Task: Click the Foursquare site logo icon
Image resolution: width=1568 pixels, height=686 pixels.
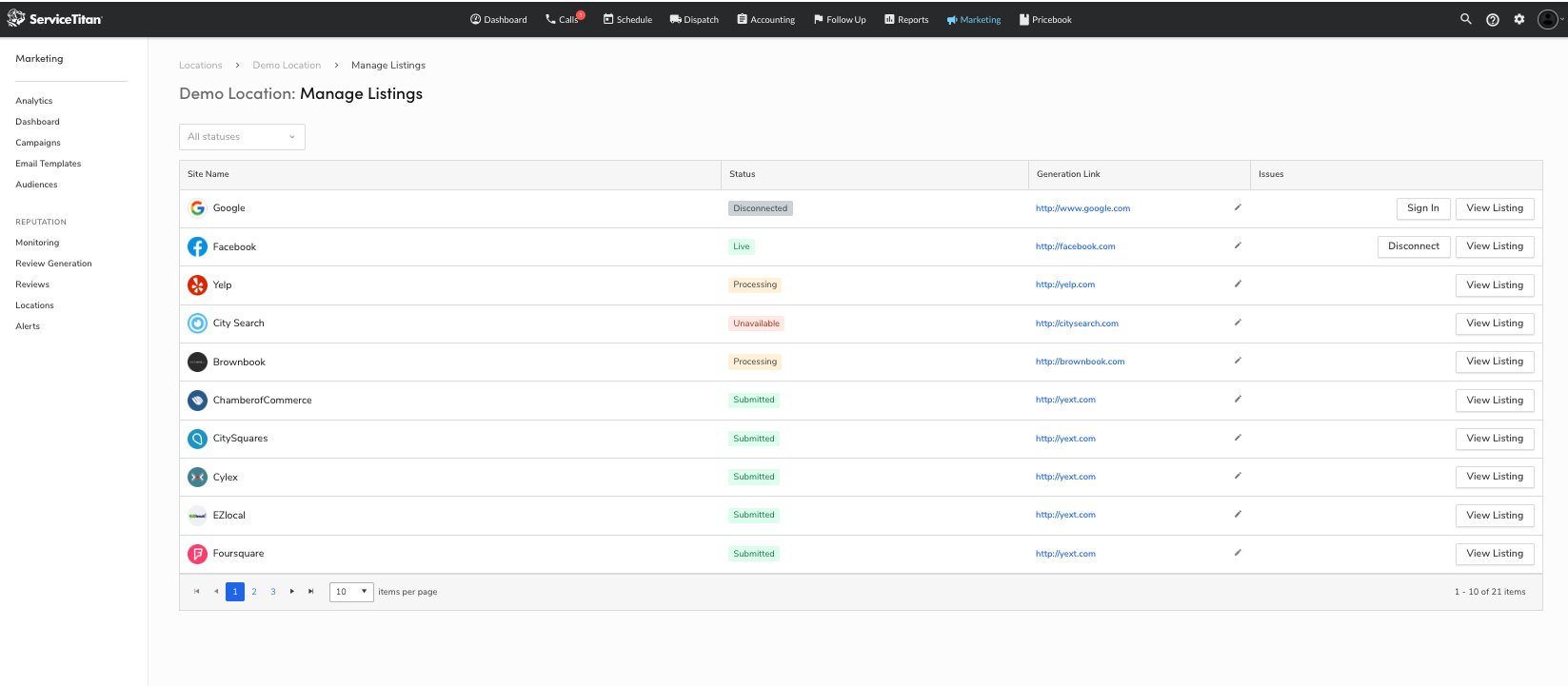Action: coord(197,554)
